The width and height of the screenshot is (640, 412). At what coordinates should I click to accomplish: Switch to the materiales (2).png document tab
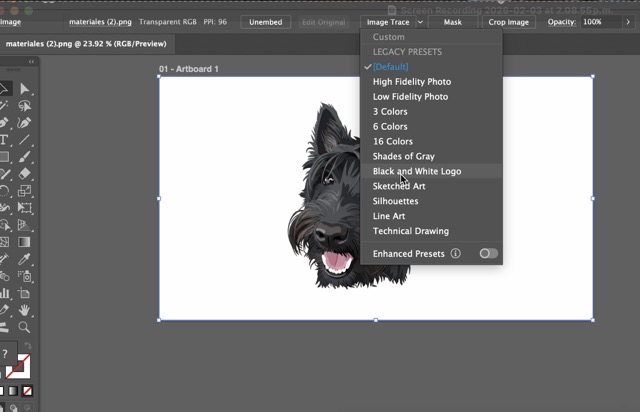86,44
